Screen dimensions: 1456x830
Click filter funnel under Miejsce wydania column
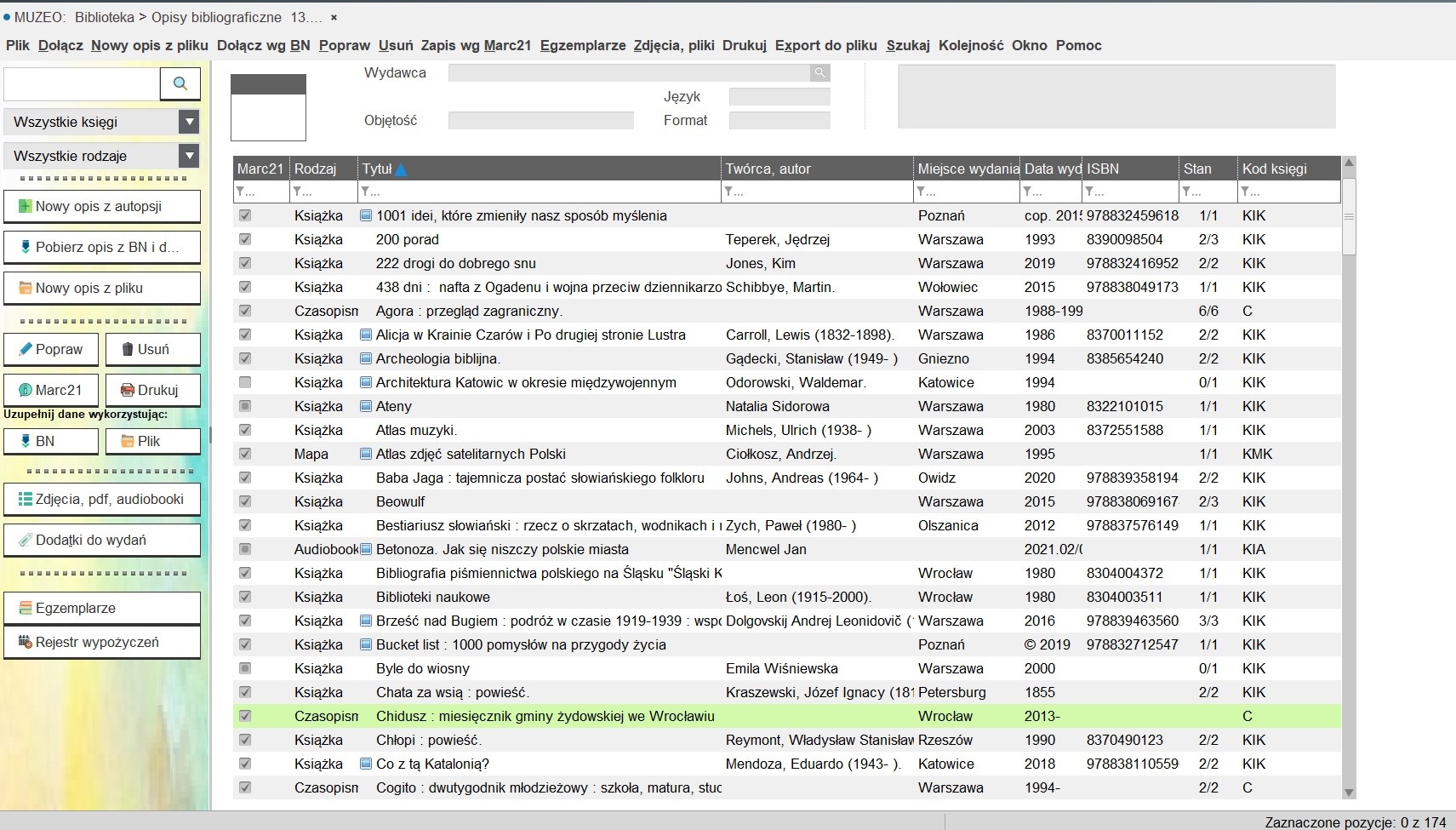[921, 192]
